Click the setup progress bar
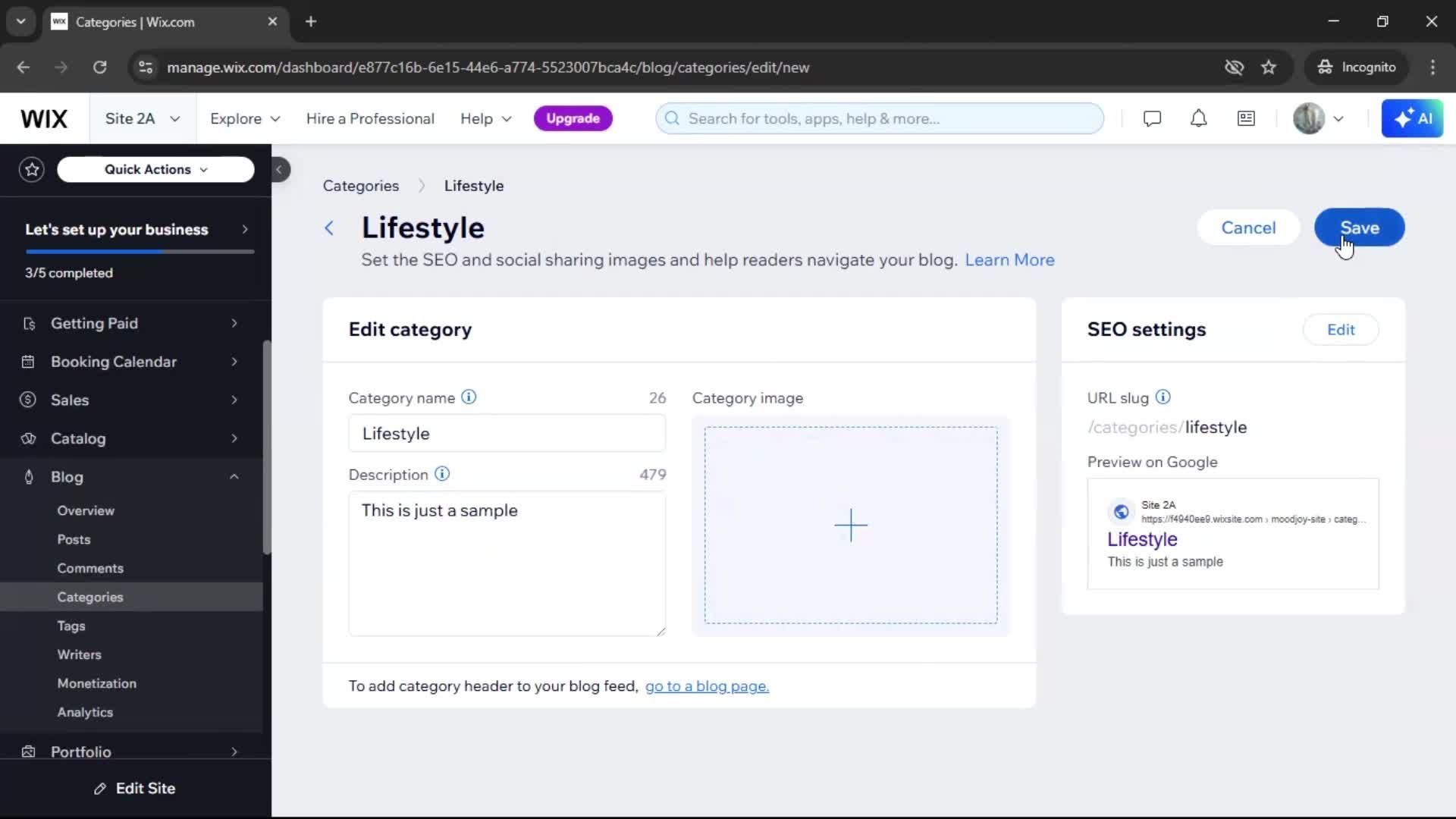The height and width of the screenshot is (819, 1456). point(140,252)
